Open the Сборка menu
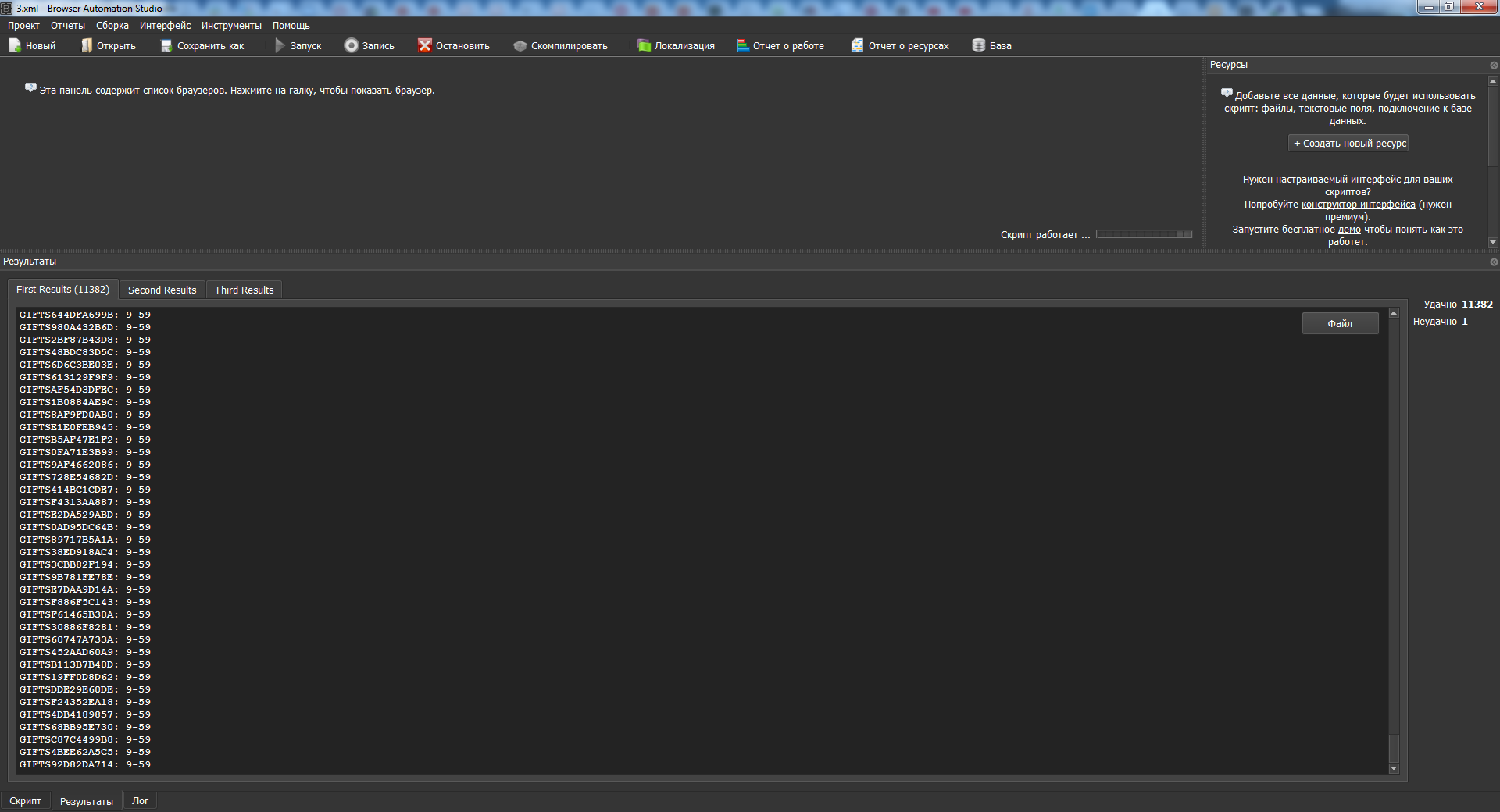Screen dimensions: 1500x812 tap(112, 26)
